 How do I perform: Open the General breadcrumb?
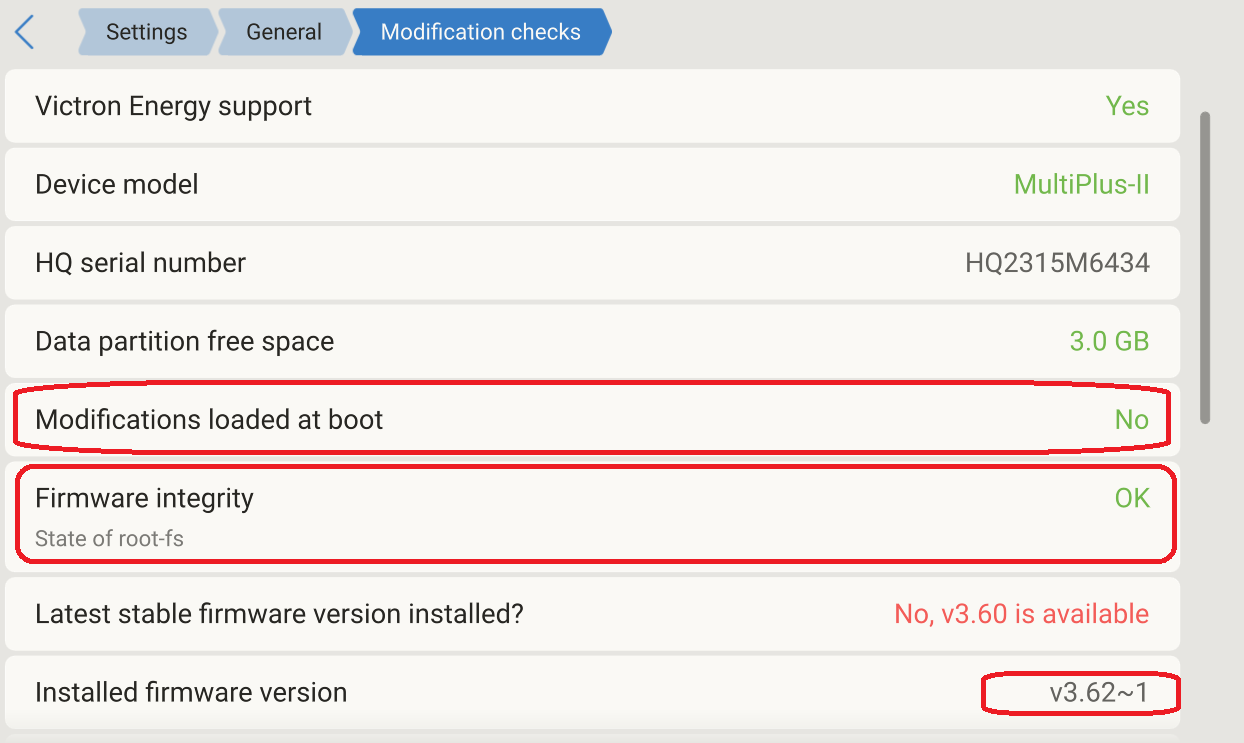coord(284,32)
